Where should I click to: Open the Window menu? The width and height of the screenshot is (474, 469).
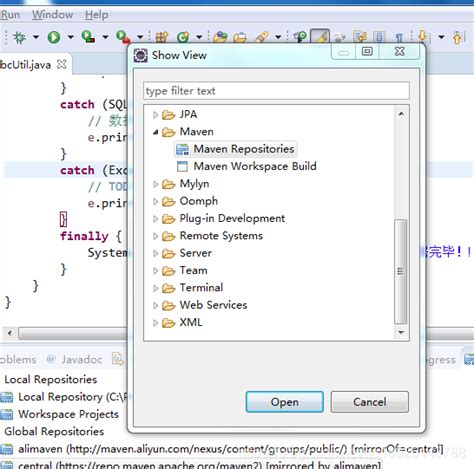coord(52,15)
